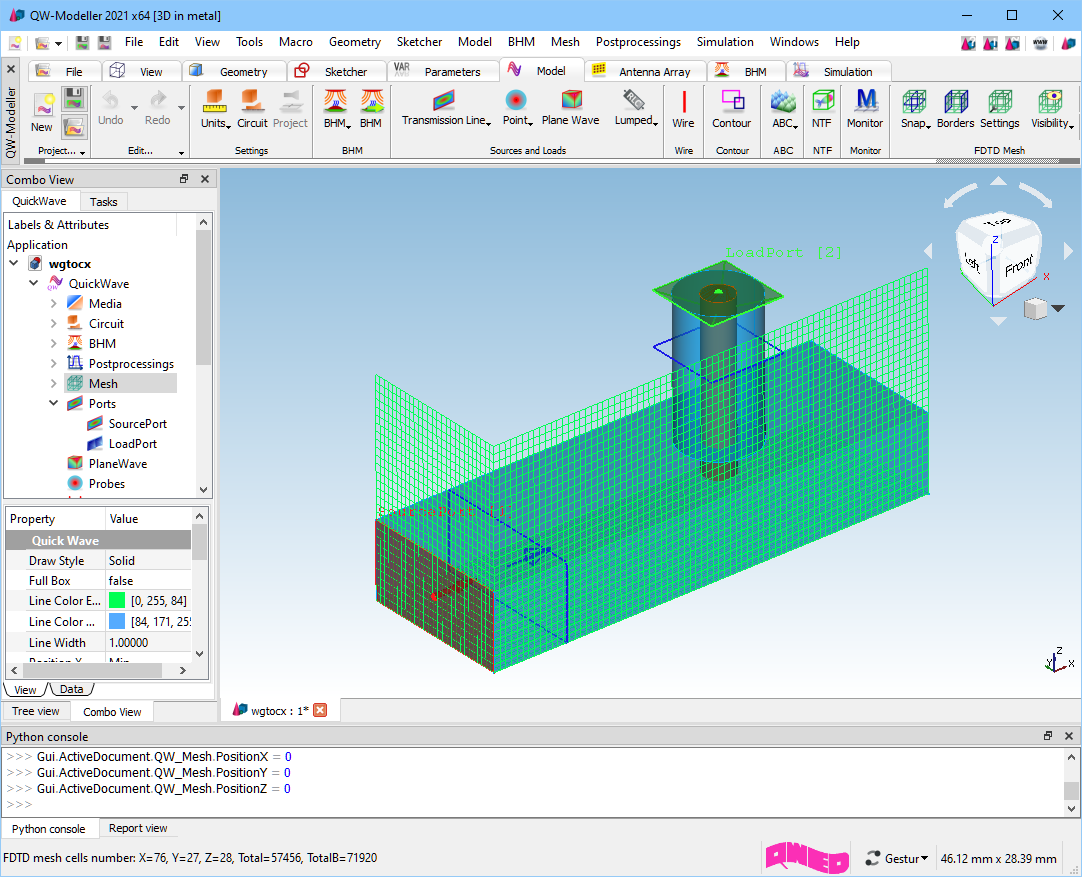The width and height of the screenshot is (1082, 877).
Task: Open FDTD Mesh Settings icon
Action: click(x=999, y=101)
